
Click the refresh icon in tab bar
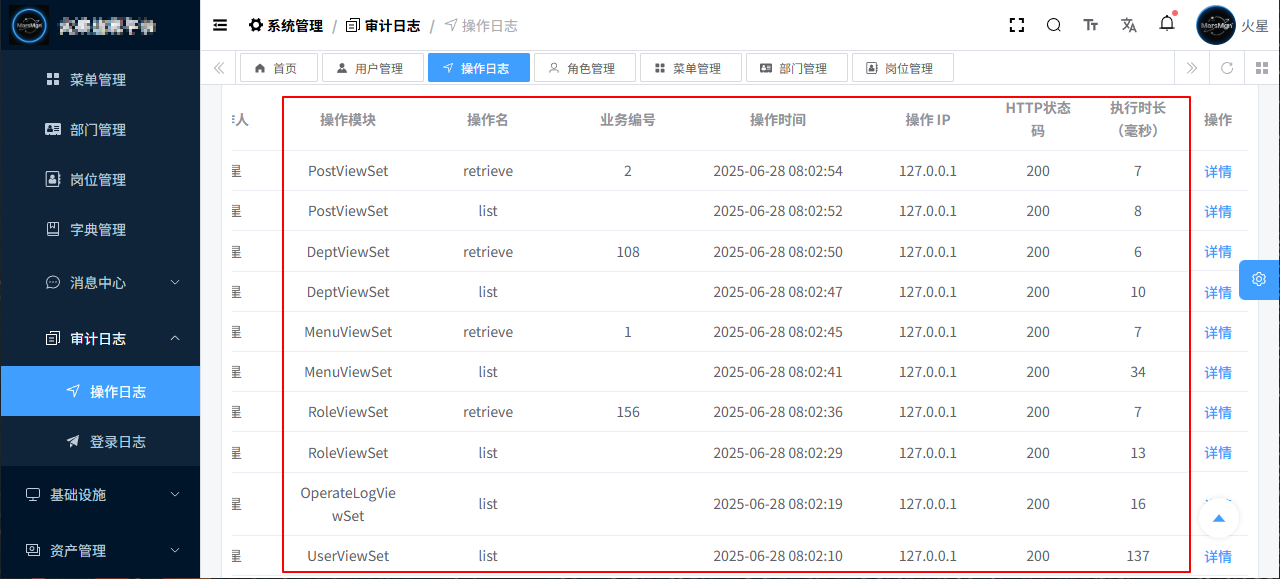pos(1227,68)
